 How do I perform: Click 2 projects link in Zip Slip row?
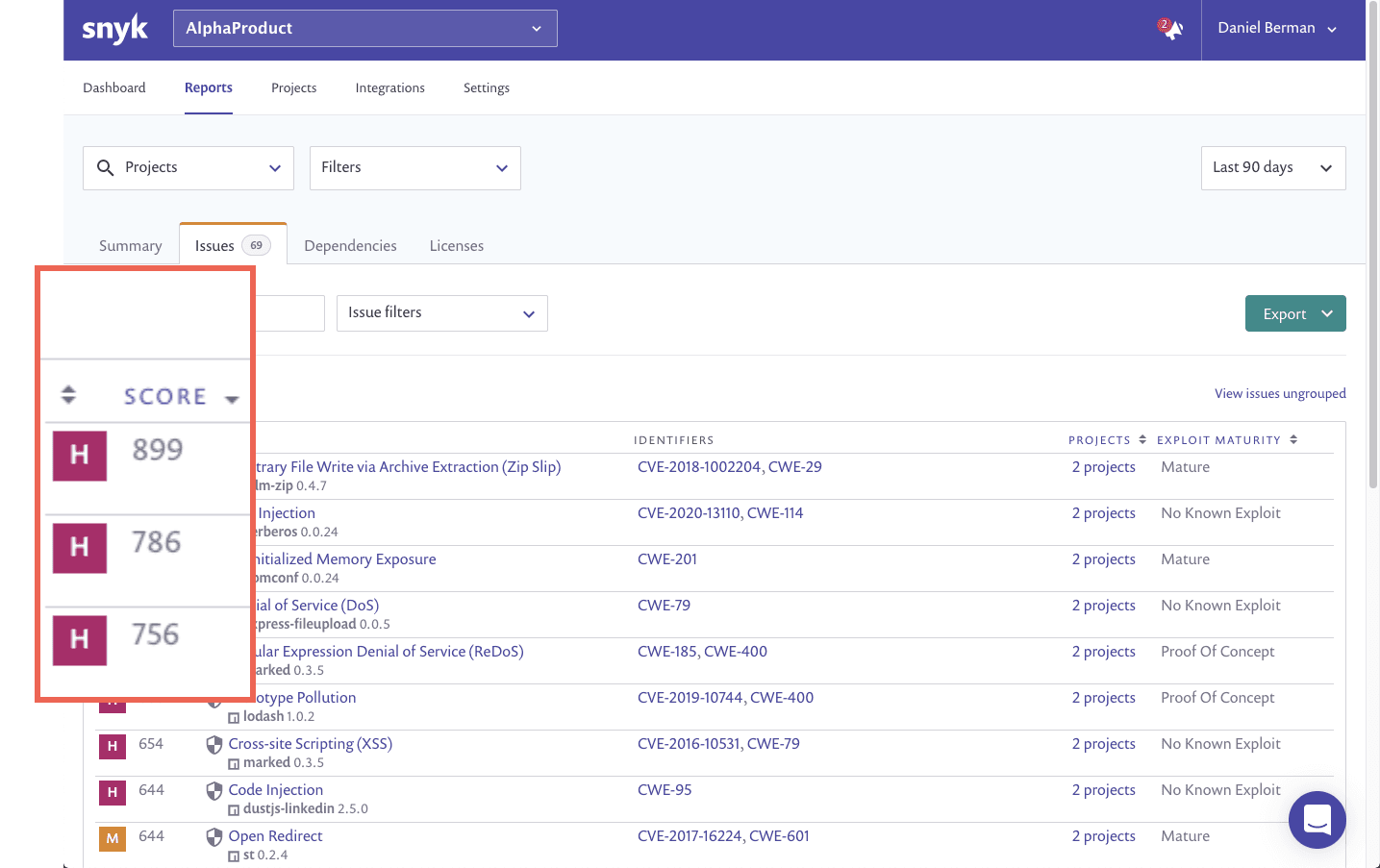[1104, 467]
